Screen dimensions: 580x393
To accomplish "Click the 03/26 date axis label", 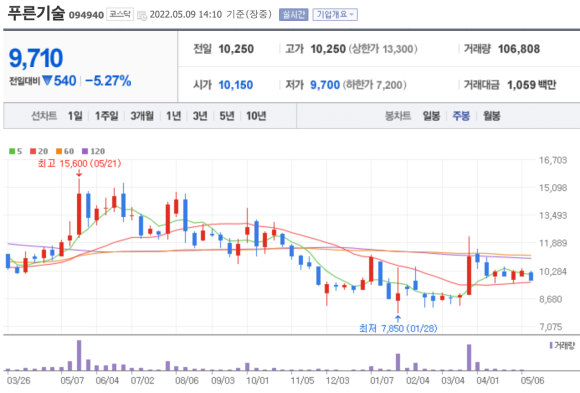I will 18,380.
